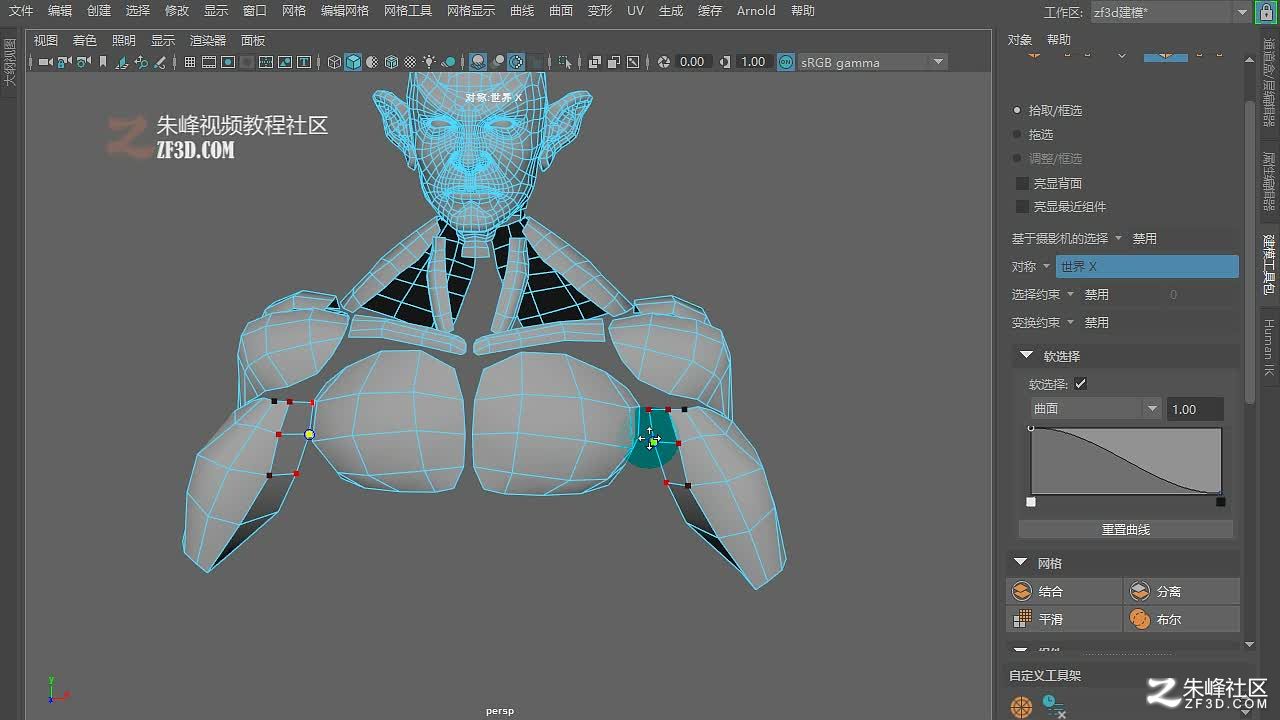Click the gamma value 1.00 field
This screenshot has height=720, width=1280.
click(x=753, y=62)
